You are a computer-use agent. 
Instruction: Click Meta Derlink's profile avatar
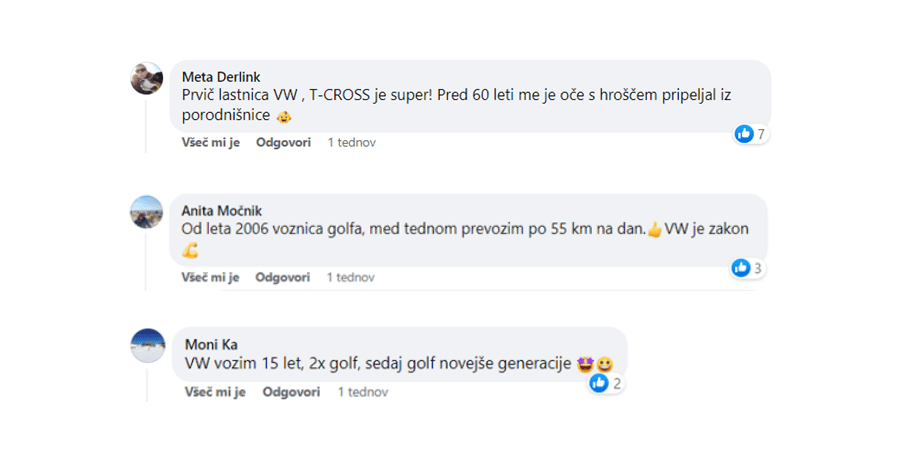(x=147, y=78)
